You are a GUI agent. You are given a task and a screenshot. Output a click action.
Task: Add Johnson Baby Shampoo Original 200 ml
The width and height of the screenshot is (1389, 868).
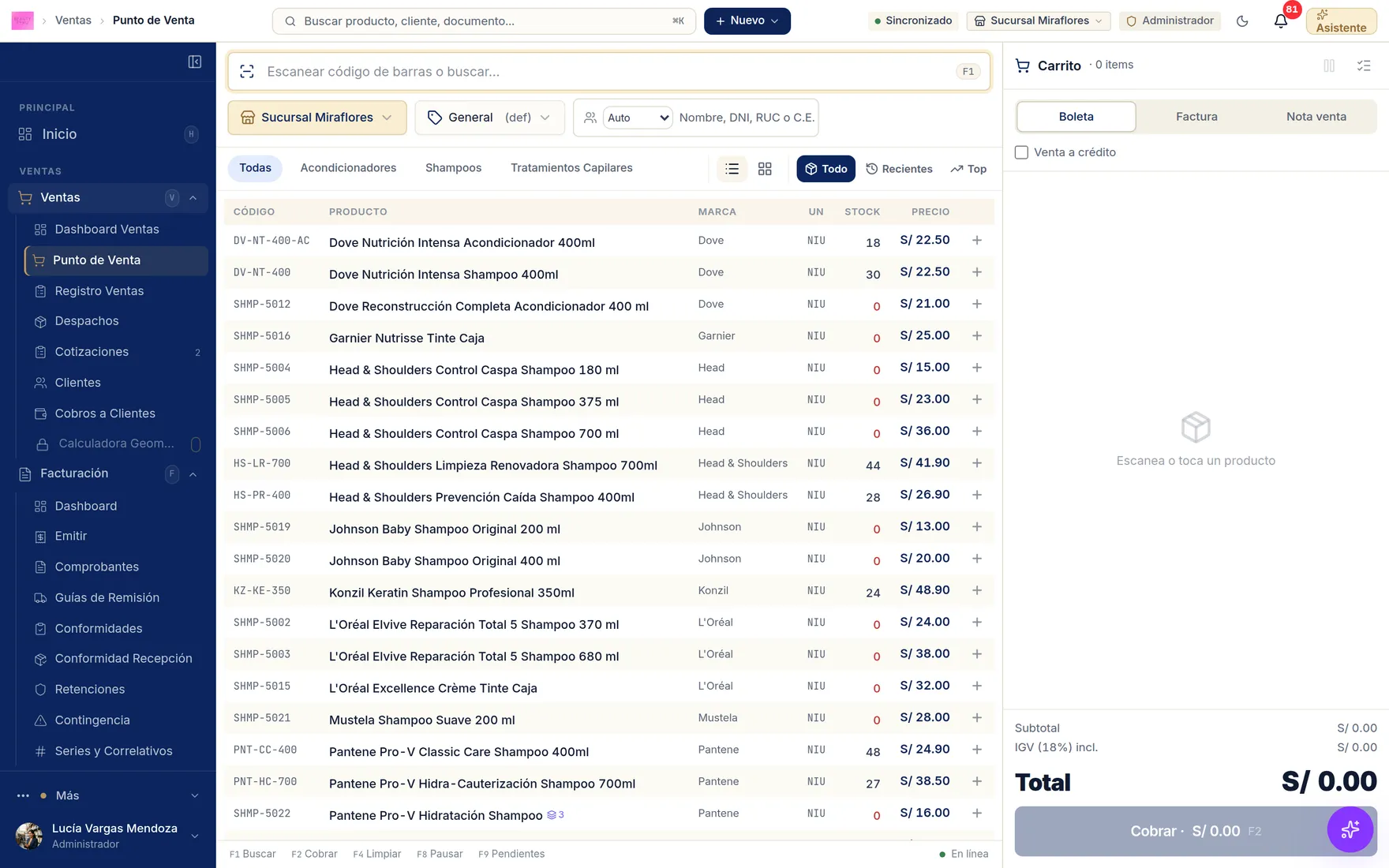977,527
